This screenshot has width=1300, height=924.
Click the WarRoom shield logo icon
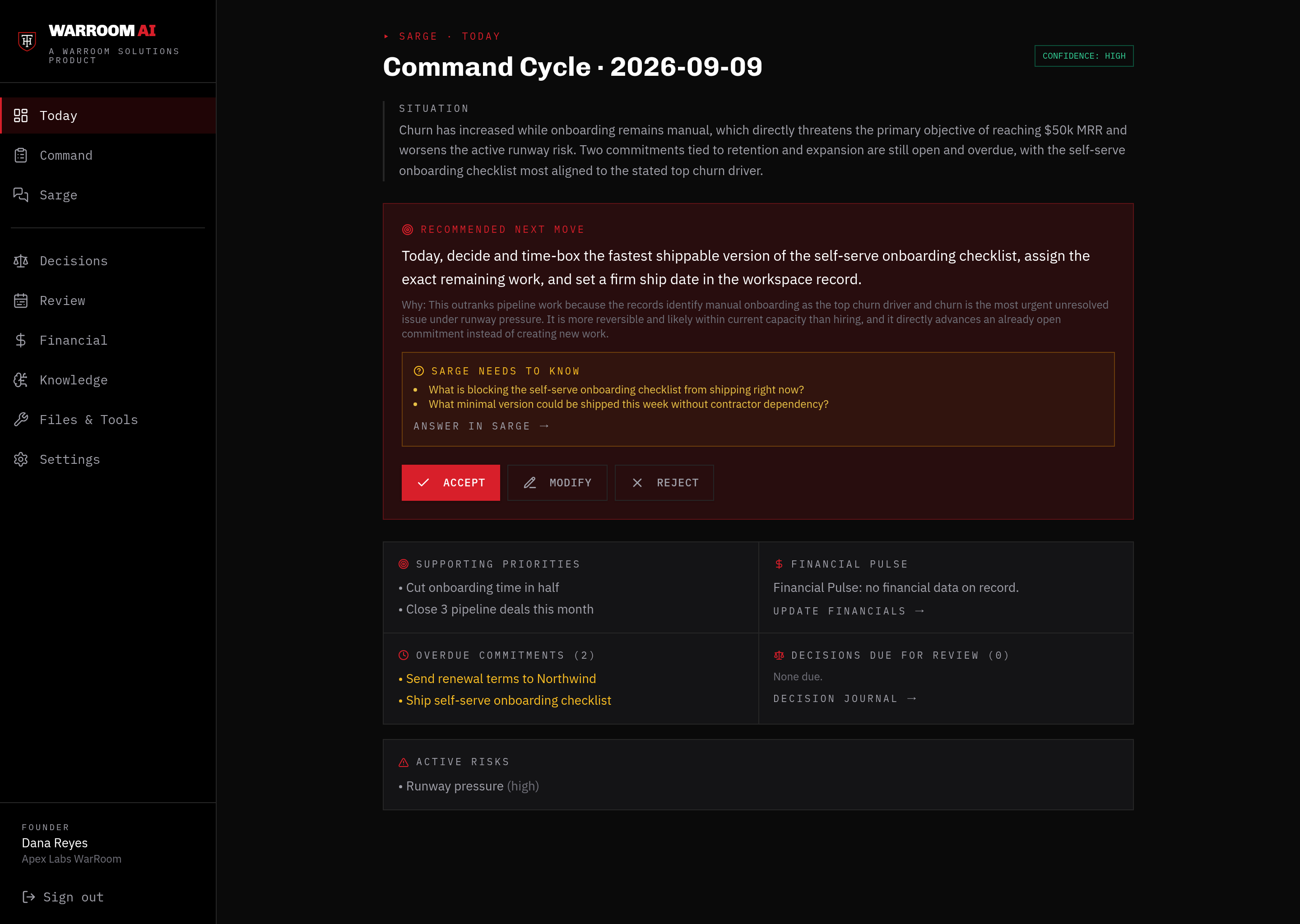point(27,41)
